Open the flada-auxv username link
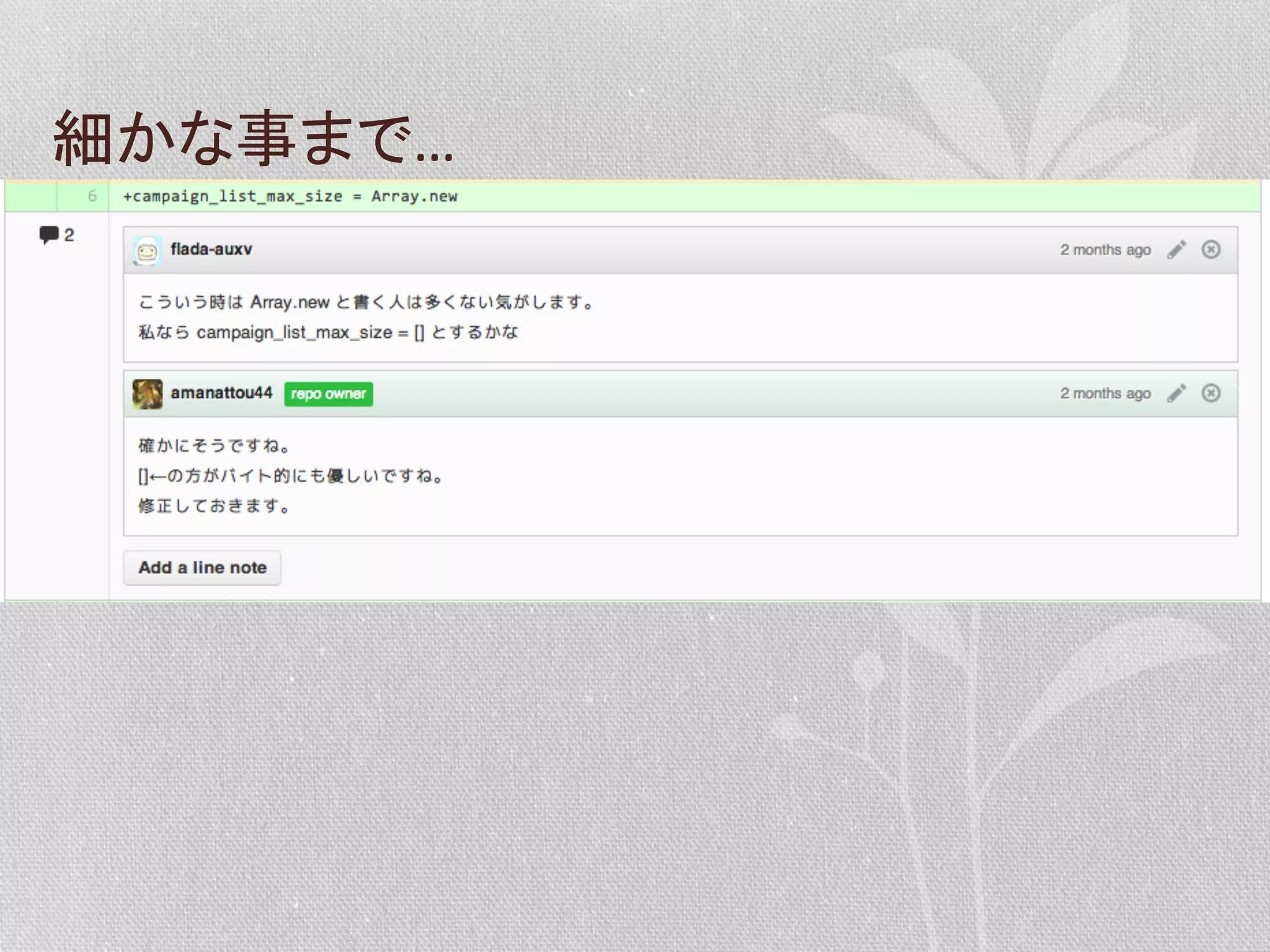Image resolution: width=1270 pixels, height=952 pixels. coord(211,249)
